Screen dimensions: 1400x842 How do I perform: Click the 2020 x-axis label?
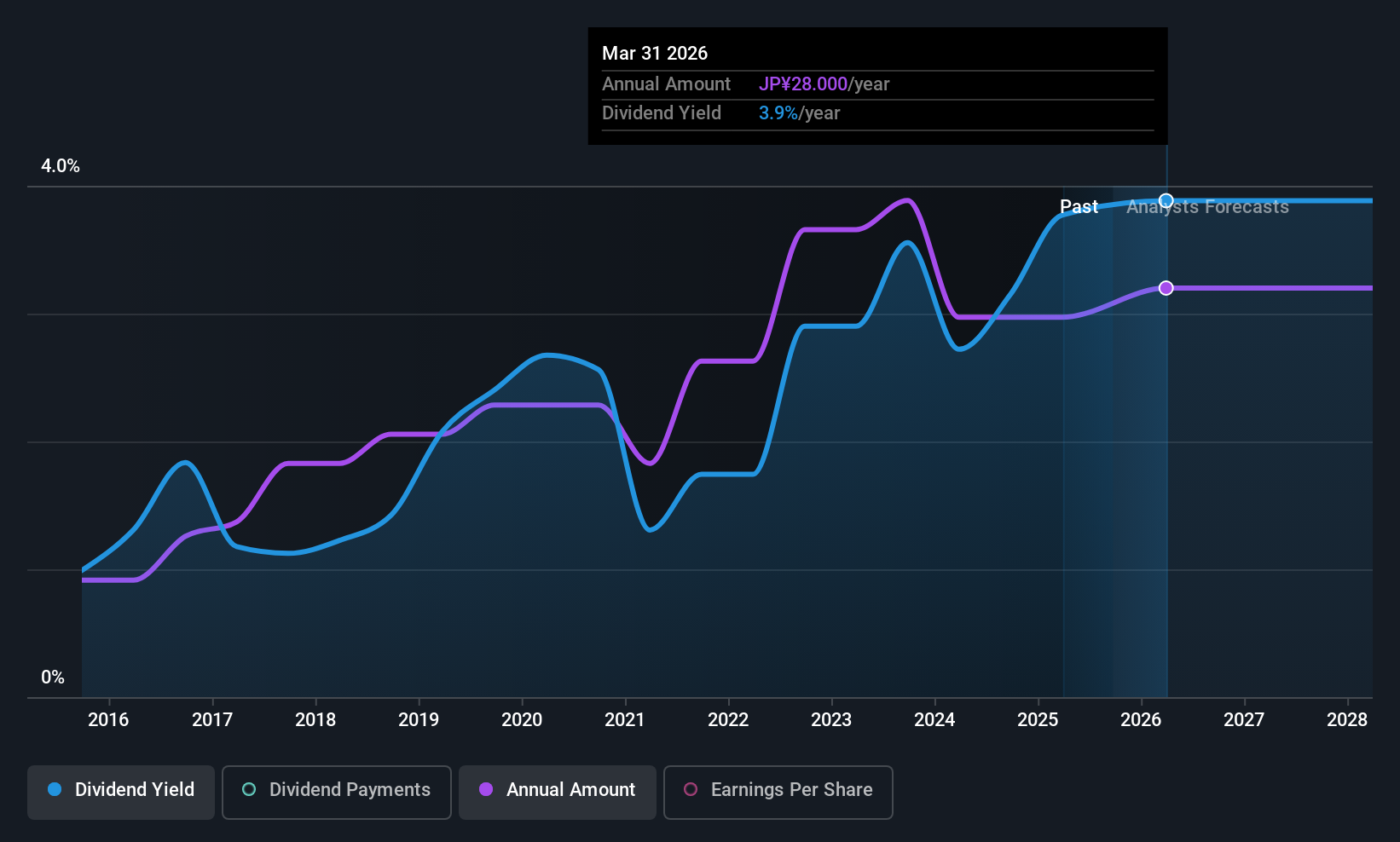tap(522, 720)
